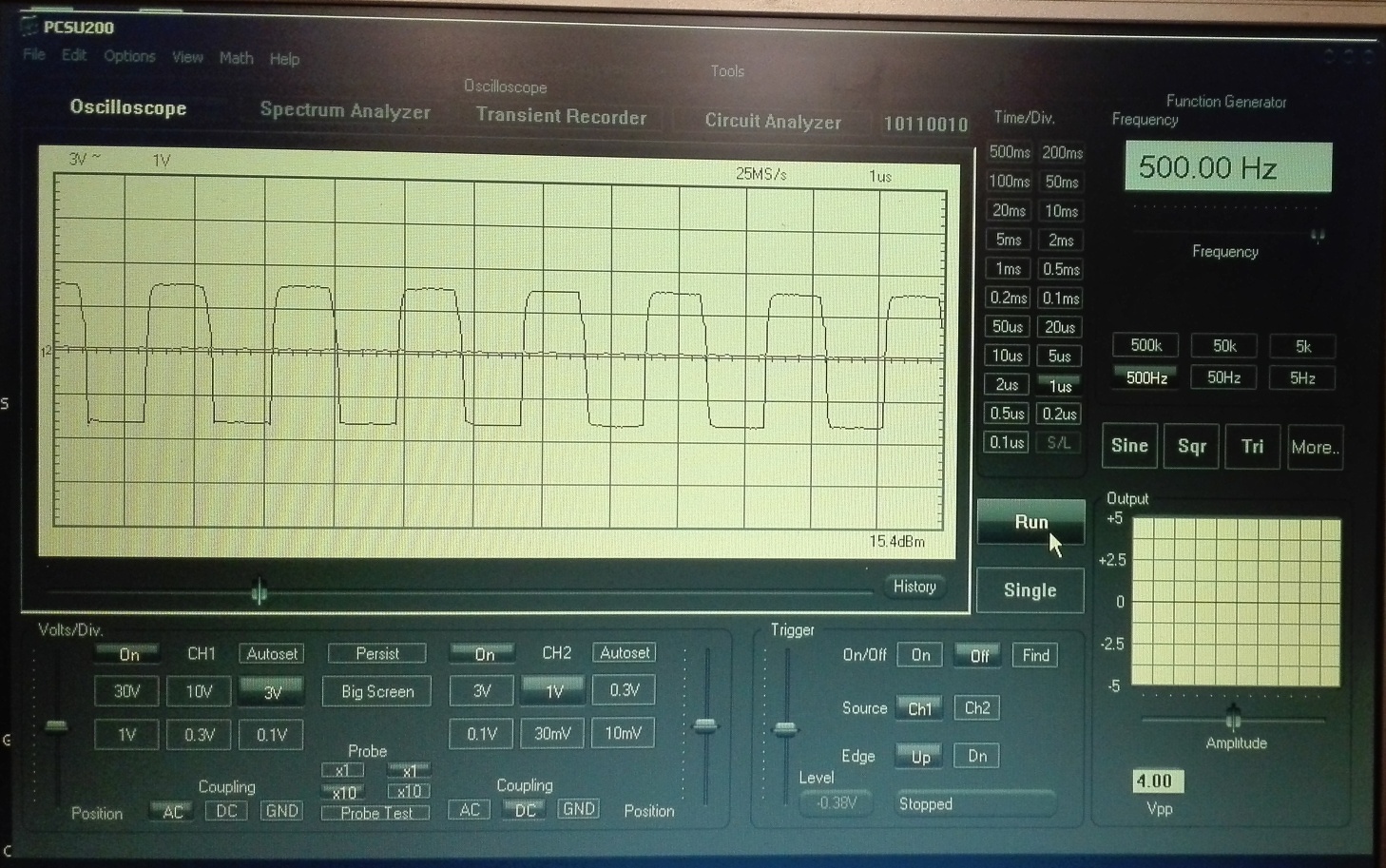Select the 0.1ms time/div setting
1386x868 pixels.
pyautogui.click(x=1060, y=299)
